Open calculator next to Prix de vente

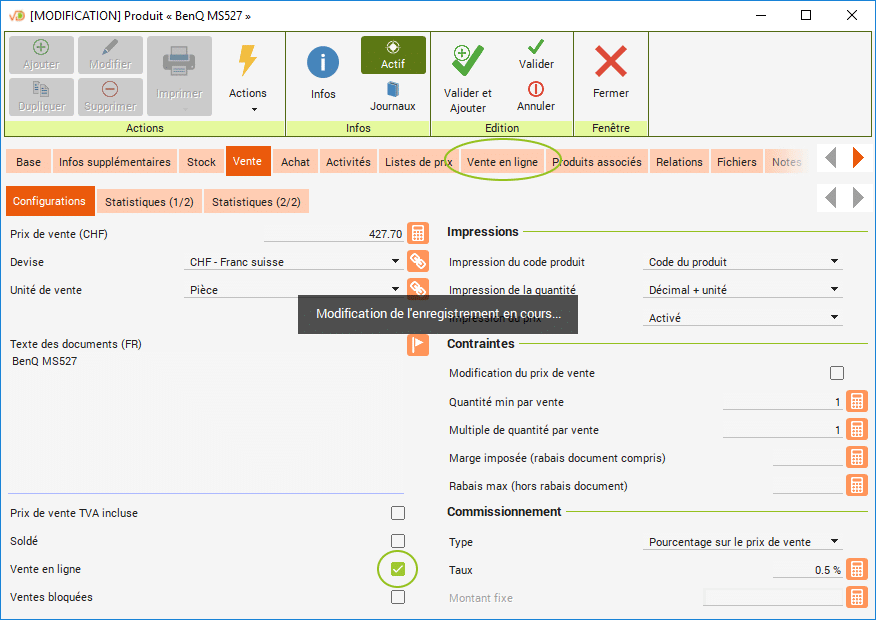click(x=418, y=234)
